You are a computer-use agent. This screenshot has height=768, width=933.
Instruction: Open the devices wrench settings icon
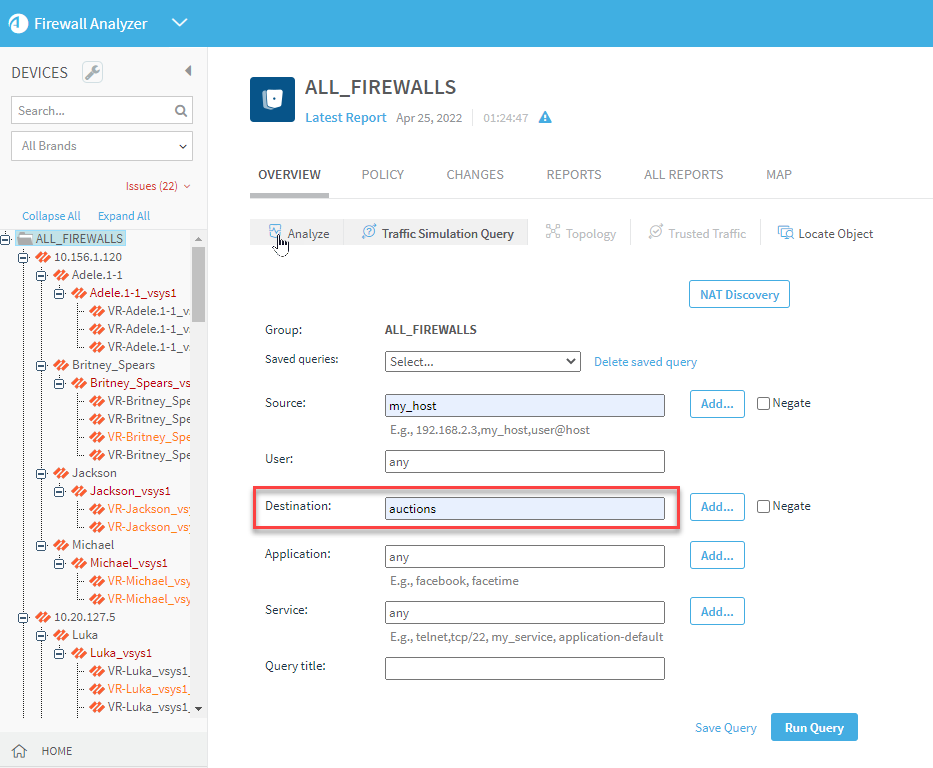91,73
